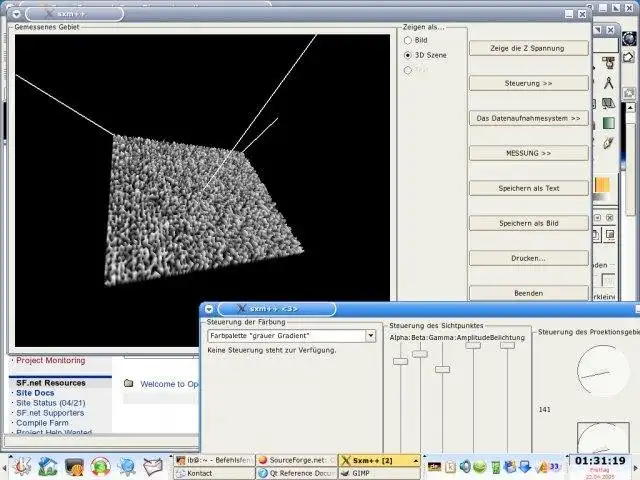The image size is (640, 480).
Task: Click the folder icon beside Welcome text
Action: (x=129, y=383)
